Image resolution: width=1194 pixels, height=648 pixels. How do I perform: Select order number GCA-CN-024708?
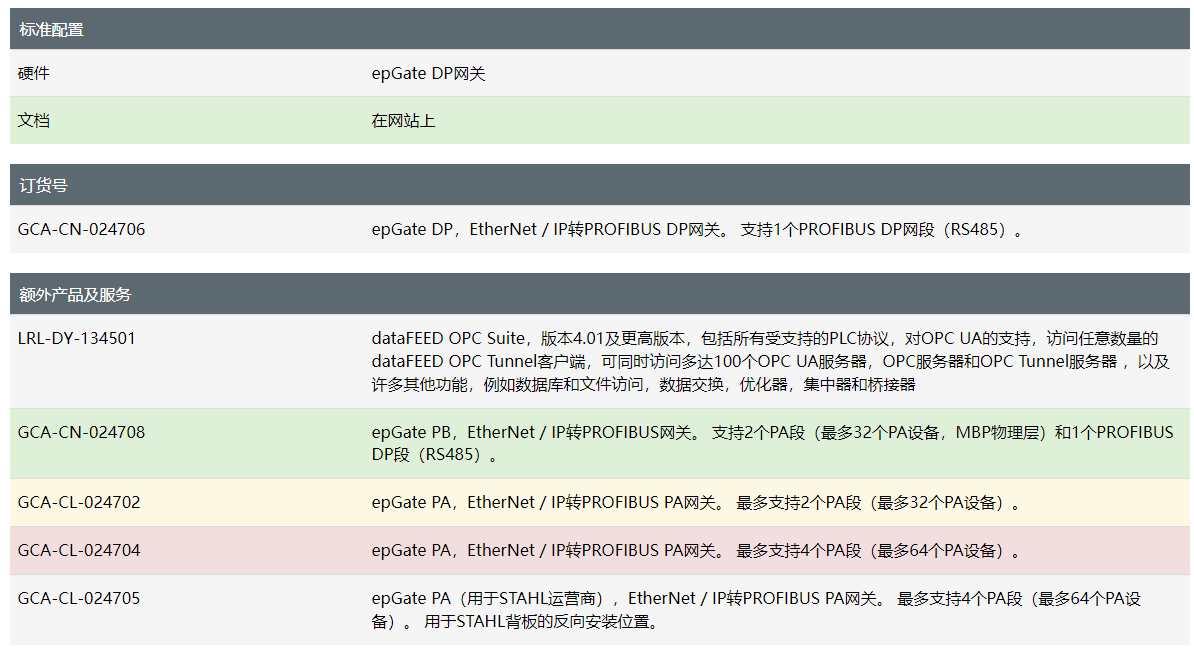tap(81, 432)
